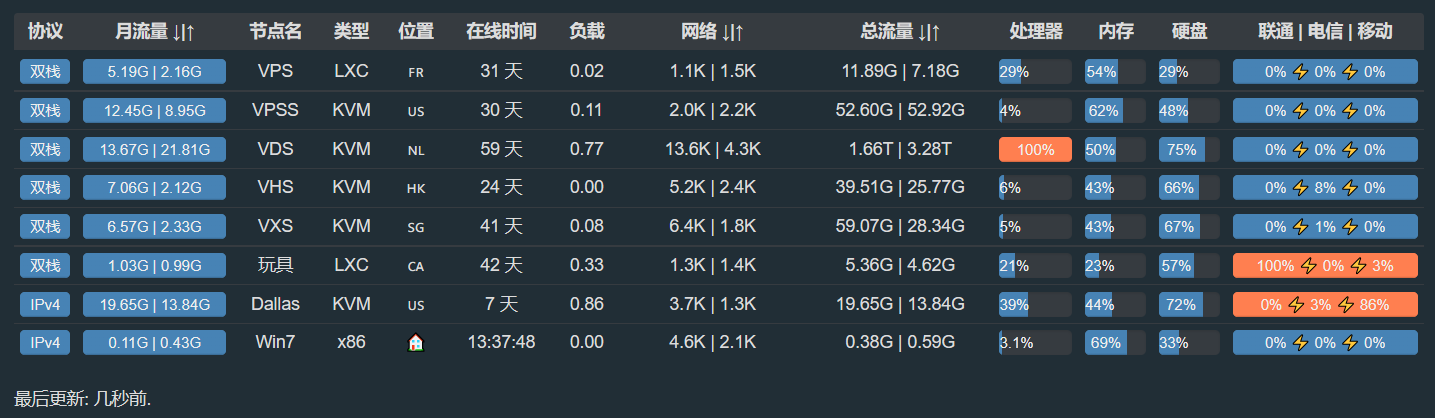Click the NL location flag for VDS
This screenshot has height=418, width=1435.
416,150
